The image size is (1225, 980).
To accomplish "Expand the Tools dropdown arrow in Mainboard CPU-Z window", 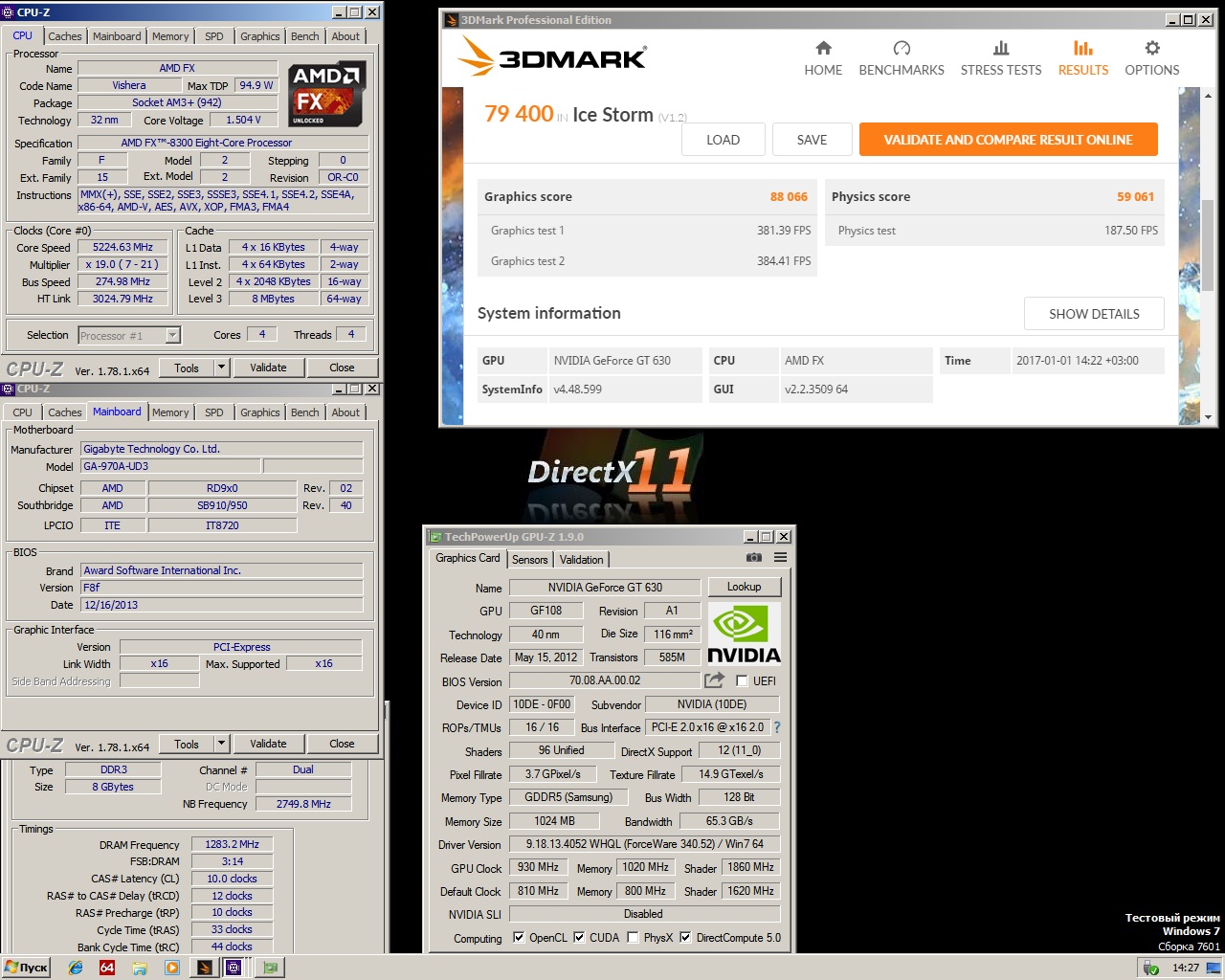I will tap(222, 744).
